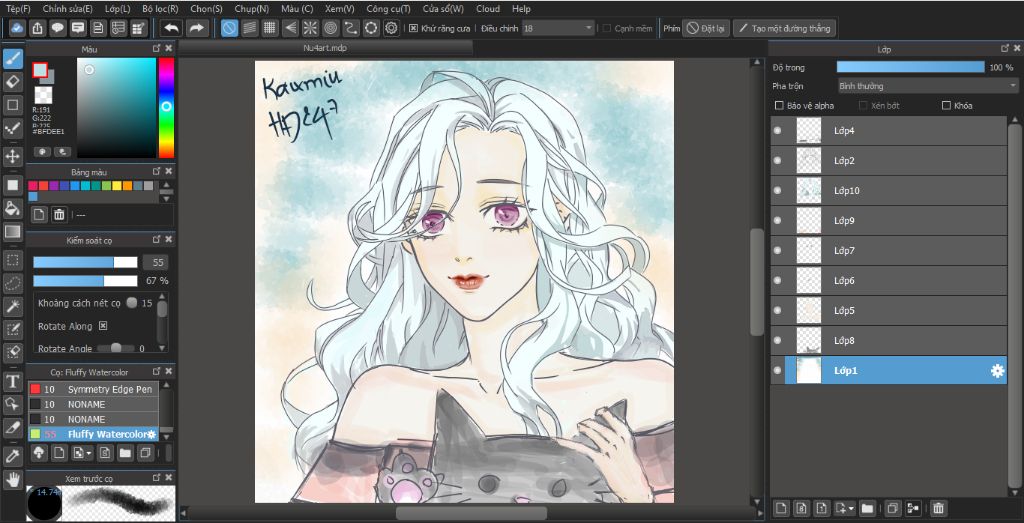Viewport: 1024px width, 523px height.
Task: Open the Tệp(F) menu
Action: [x=18, y=9]
